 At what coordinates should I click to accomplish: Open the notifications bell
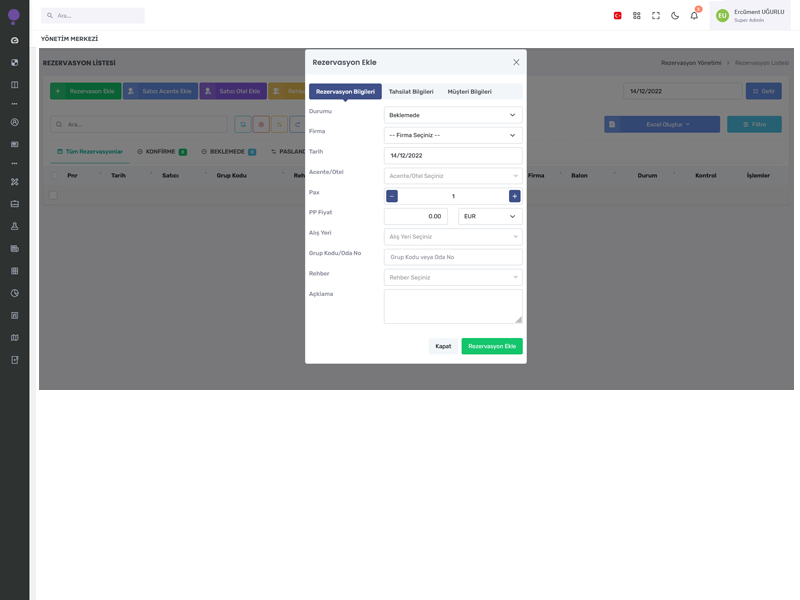(x=694, y=16)
